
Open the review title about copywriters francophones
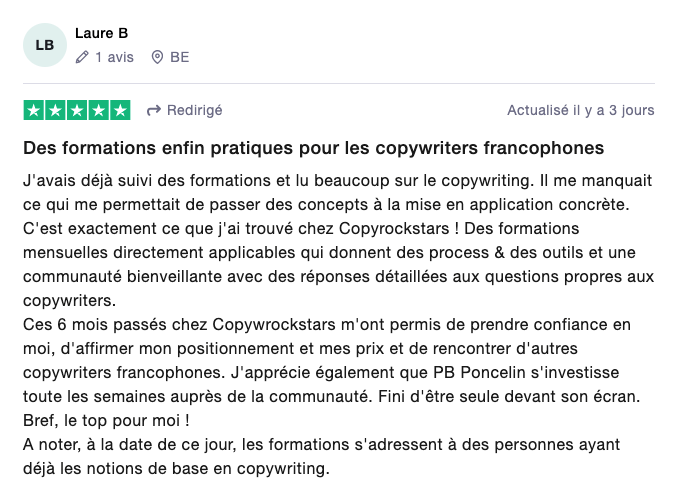pos(313,148)
